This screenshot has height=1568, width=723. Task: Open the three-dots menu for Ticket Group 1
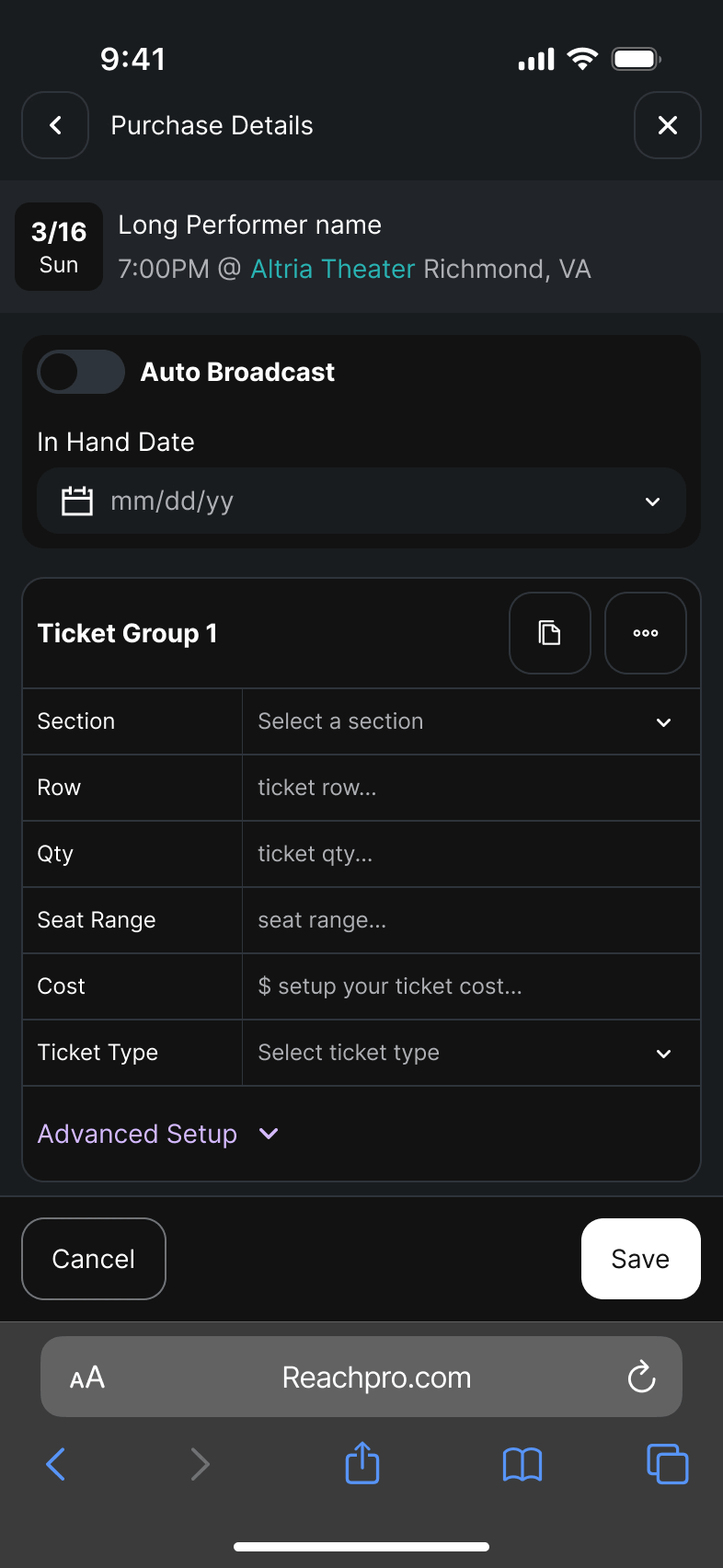[x=646, y=633]
